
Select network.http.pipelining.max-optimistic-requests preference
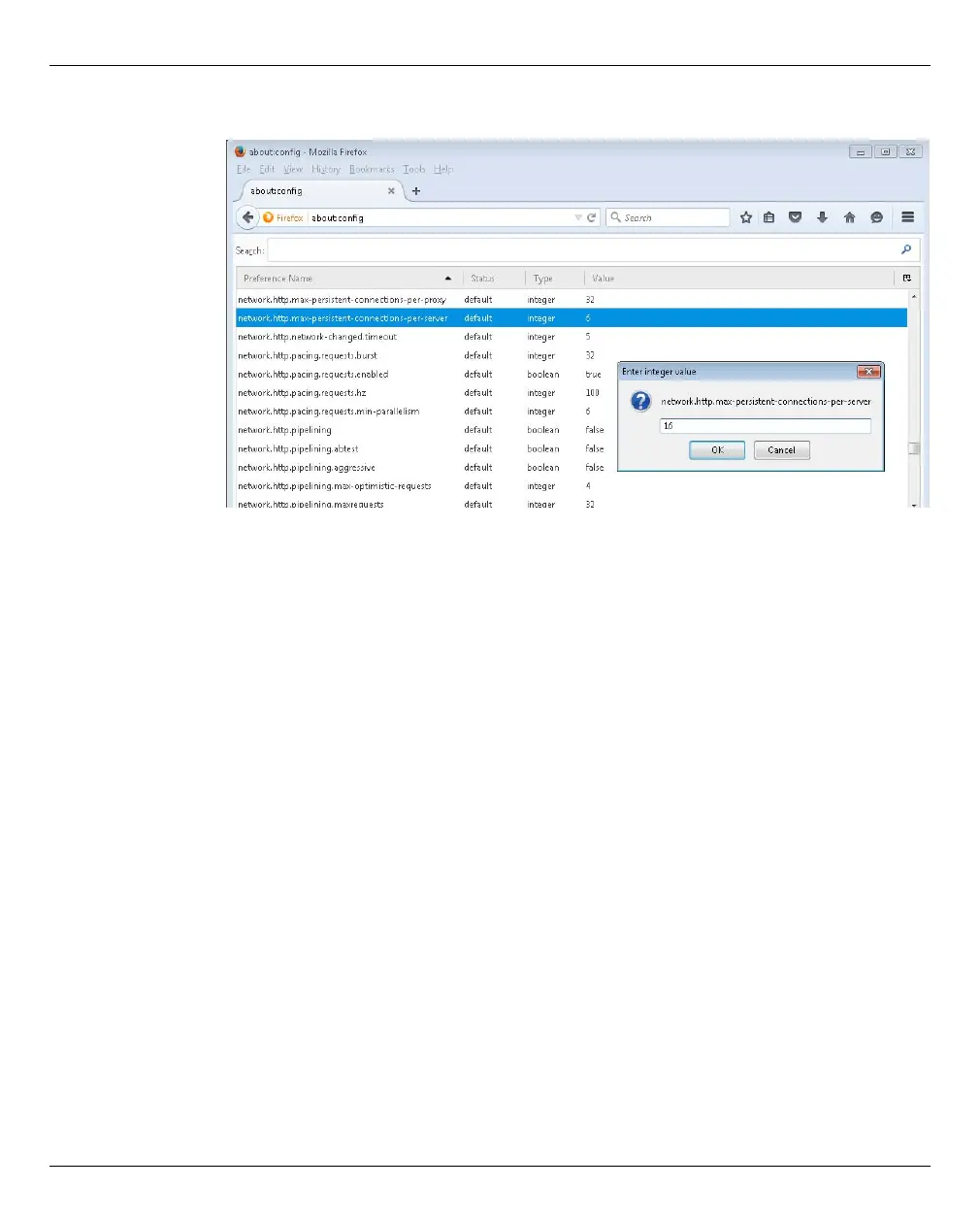tap(335, 486)
